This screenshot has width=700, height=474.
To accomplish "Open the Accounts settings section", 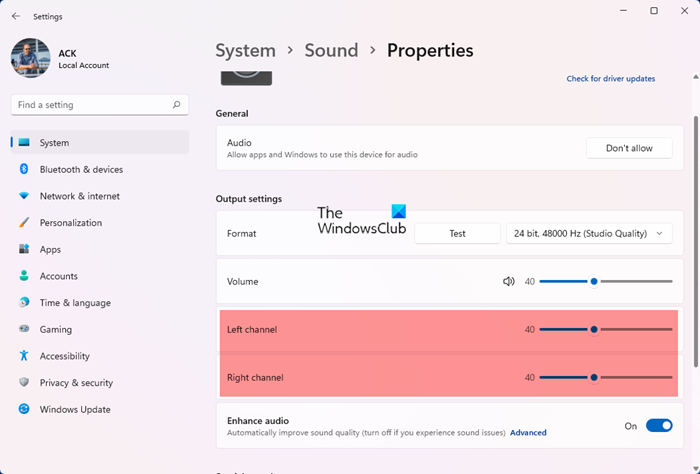I will click(x=58, y=276).
